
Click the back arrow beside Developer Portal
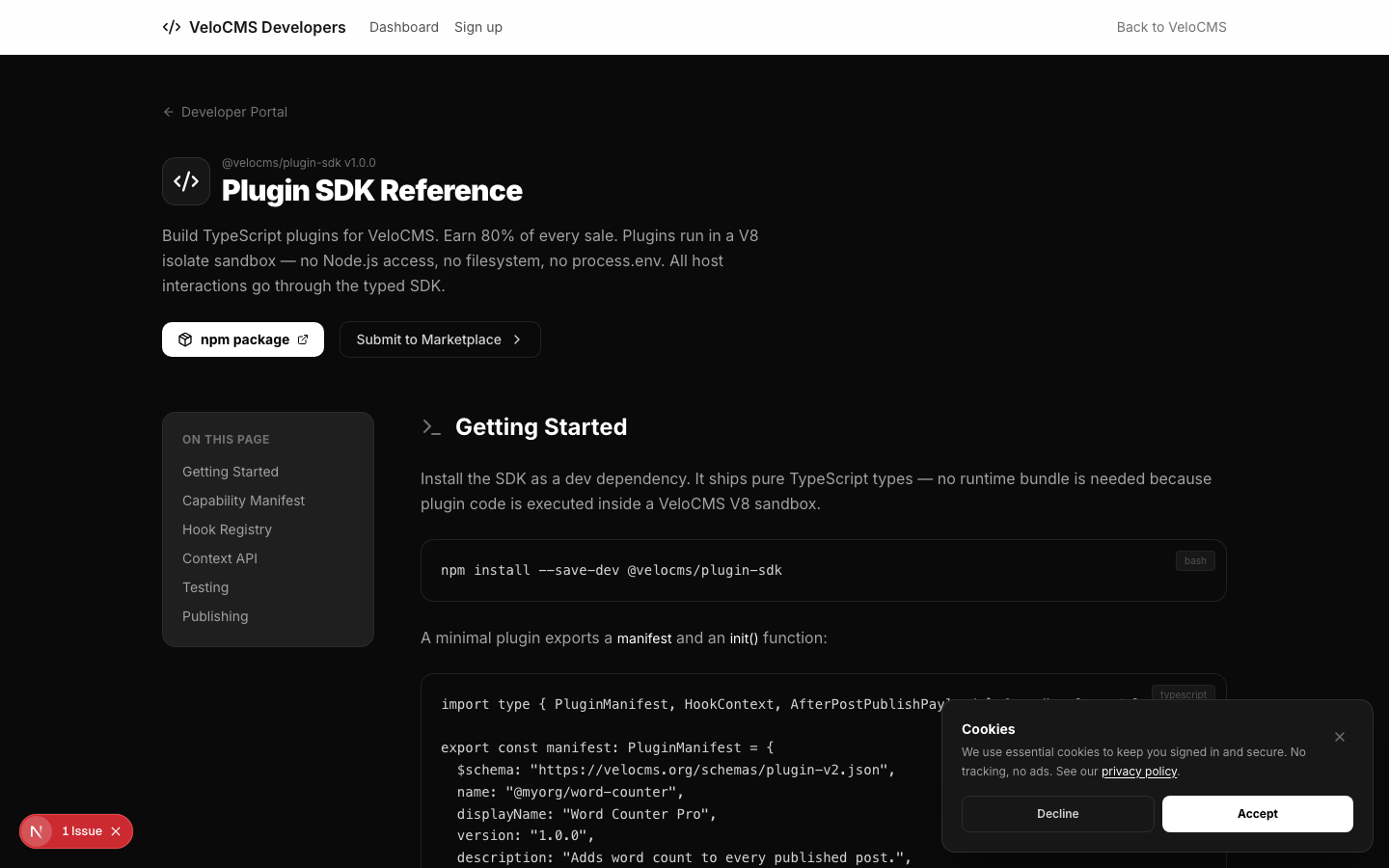(169, 112)
